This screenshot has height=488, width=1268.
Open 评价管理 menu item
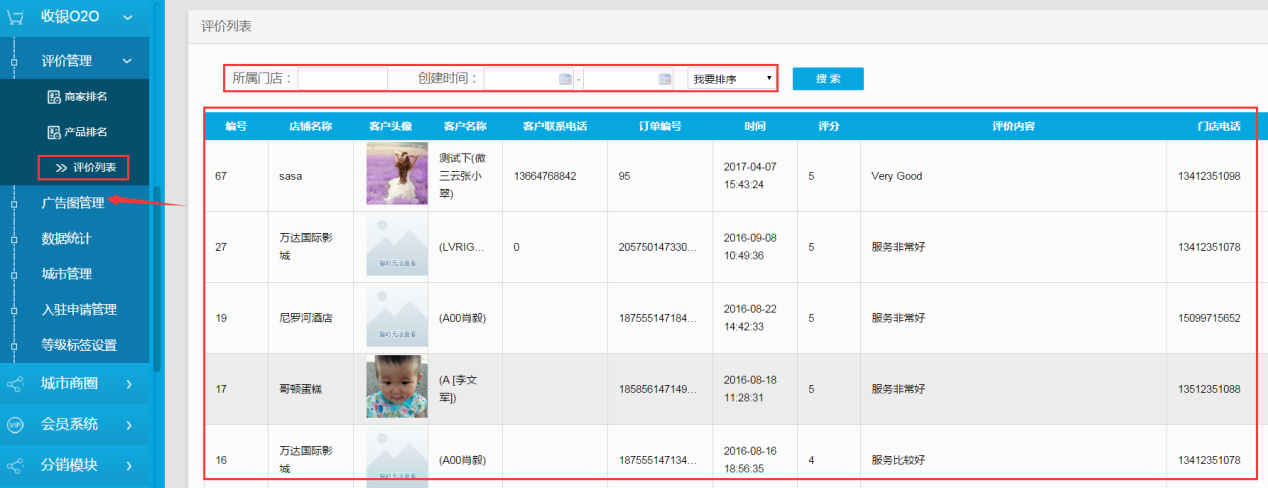pos(67,61)
